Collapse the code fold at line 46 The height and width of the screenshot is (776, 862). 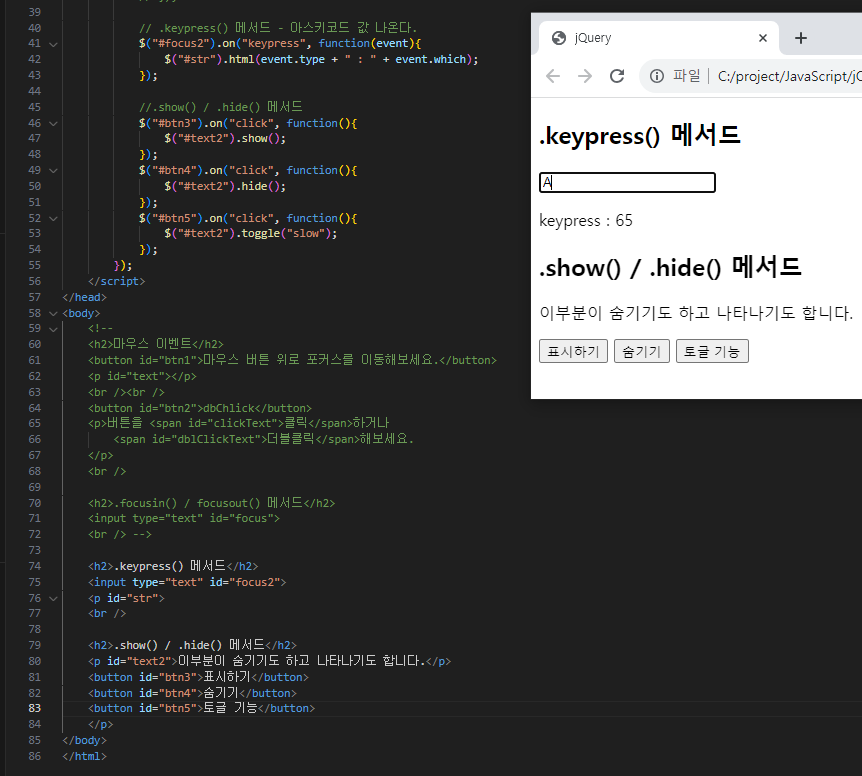(x=53, y=123)
